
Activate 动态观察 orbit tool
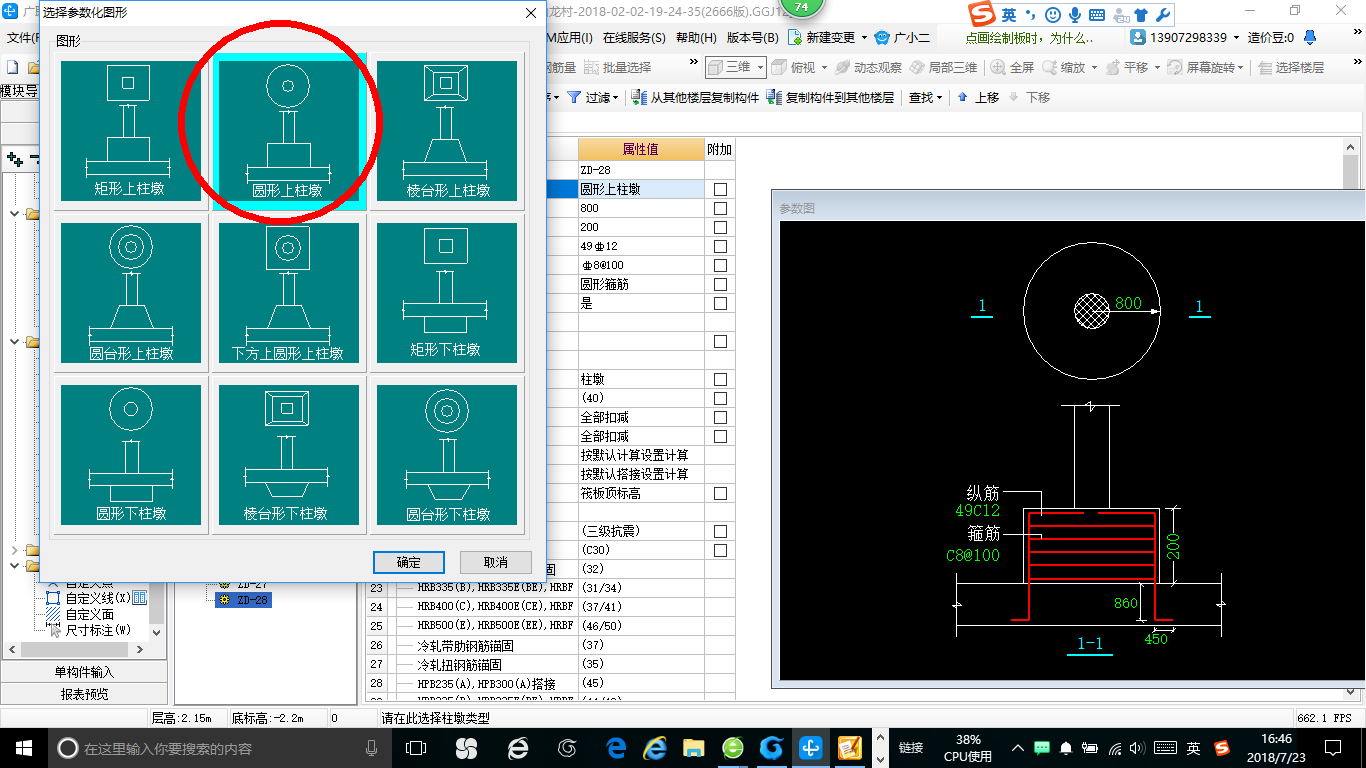click(x=868, y=67)
